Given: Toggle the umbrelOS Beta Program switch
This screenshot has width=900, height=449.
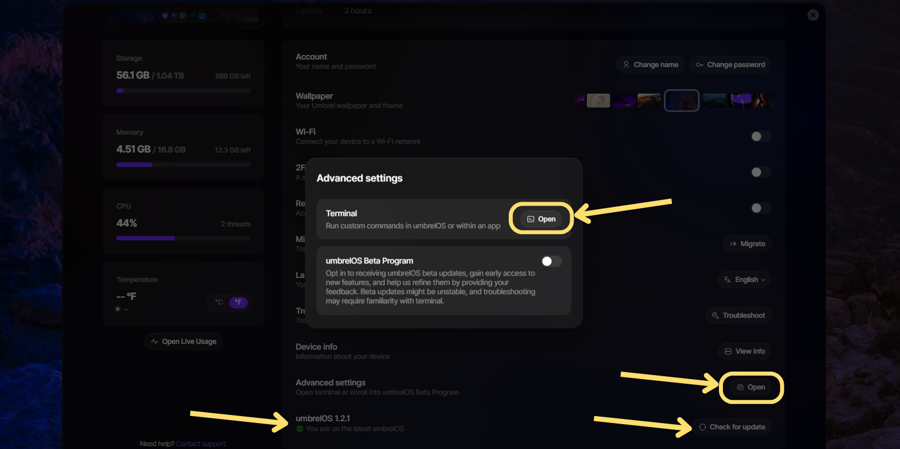Looking at the screenshot, I should [x=550, y=261].
